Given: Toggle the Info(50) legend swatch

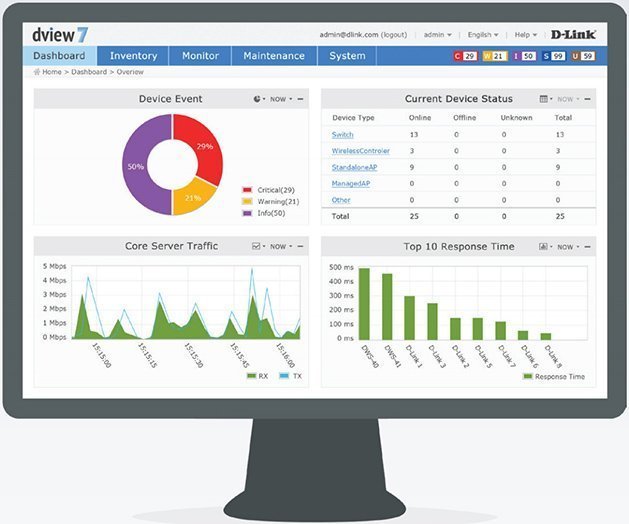Looking at the screenshot, I should 247,213.
